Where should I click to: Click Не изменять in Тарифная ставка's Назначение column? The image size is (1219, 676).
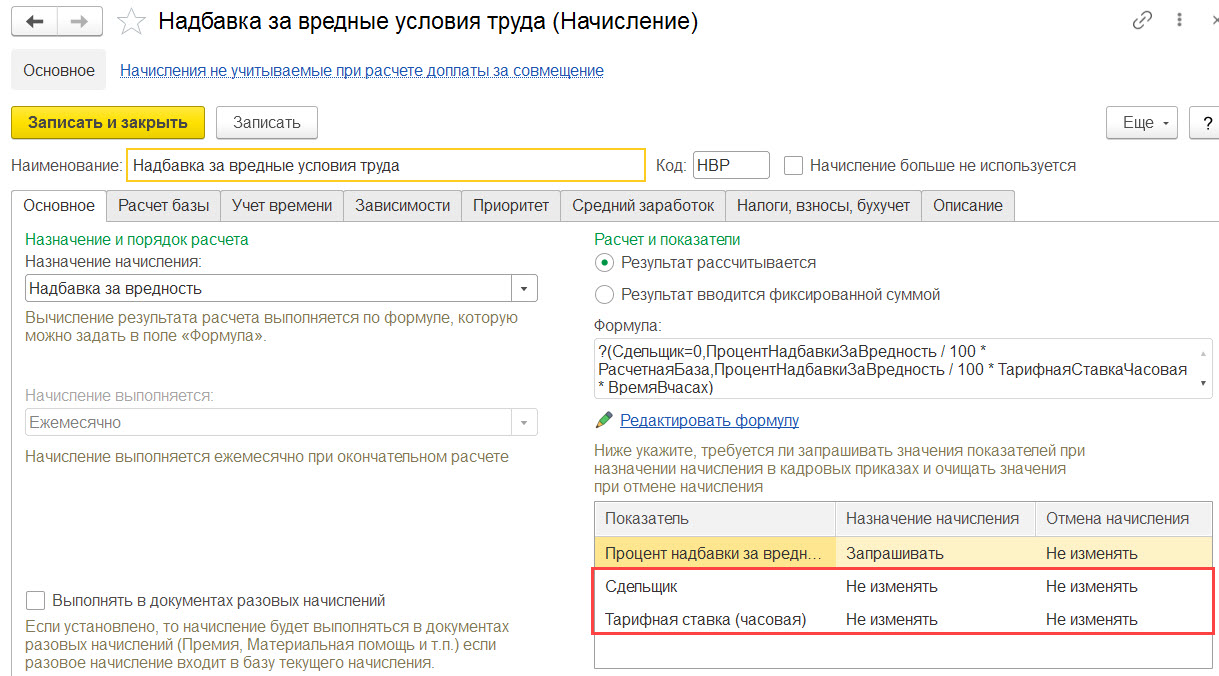tap(935, 619)
